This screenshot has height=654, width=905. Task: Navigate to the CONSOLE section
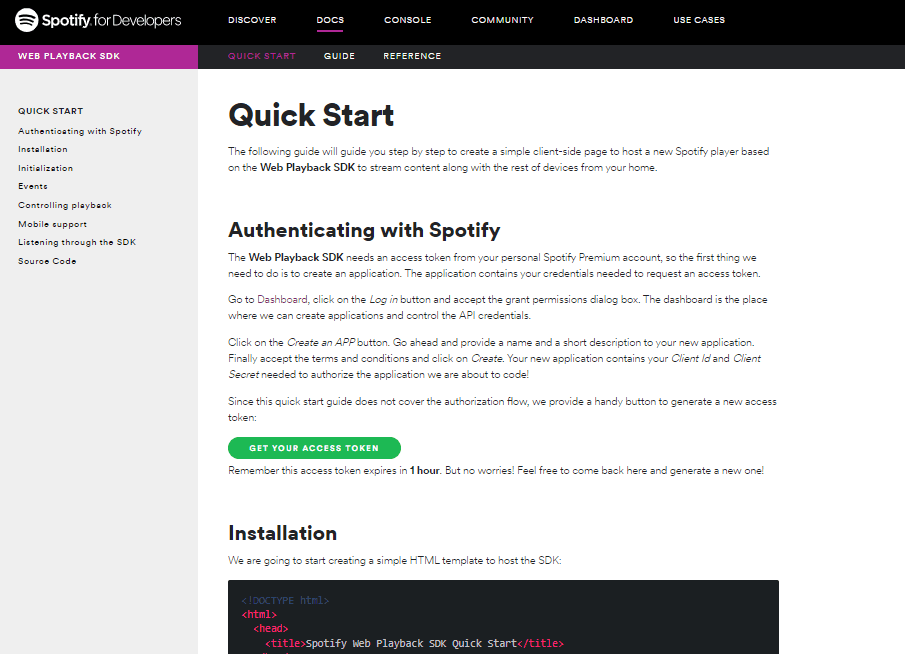407,19
